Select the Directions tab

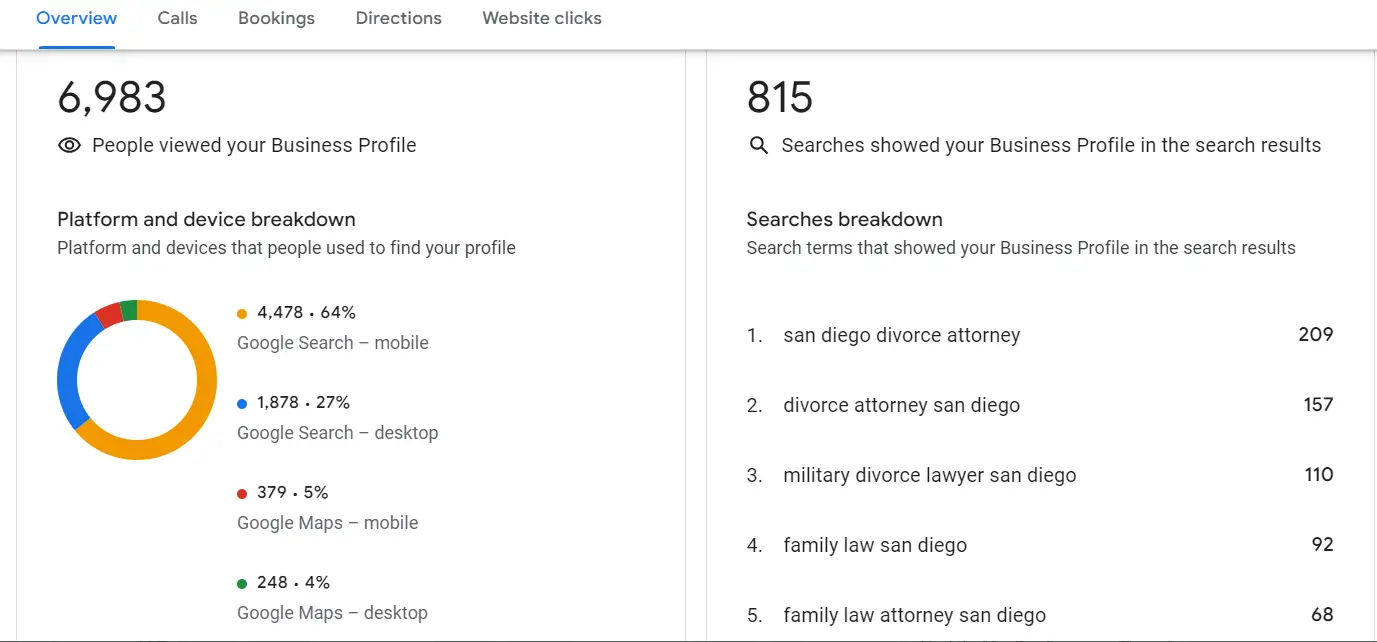point(398,18)
